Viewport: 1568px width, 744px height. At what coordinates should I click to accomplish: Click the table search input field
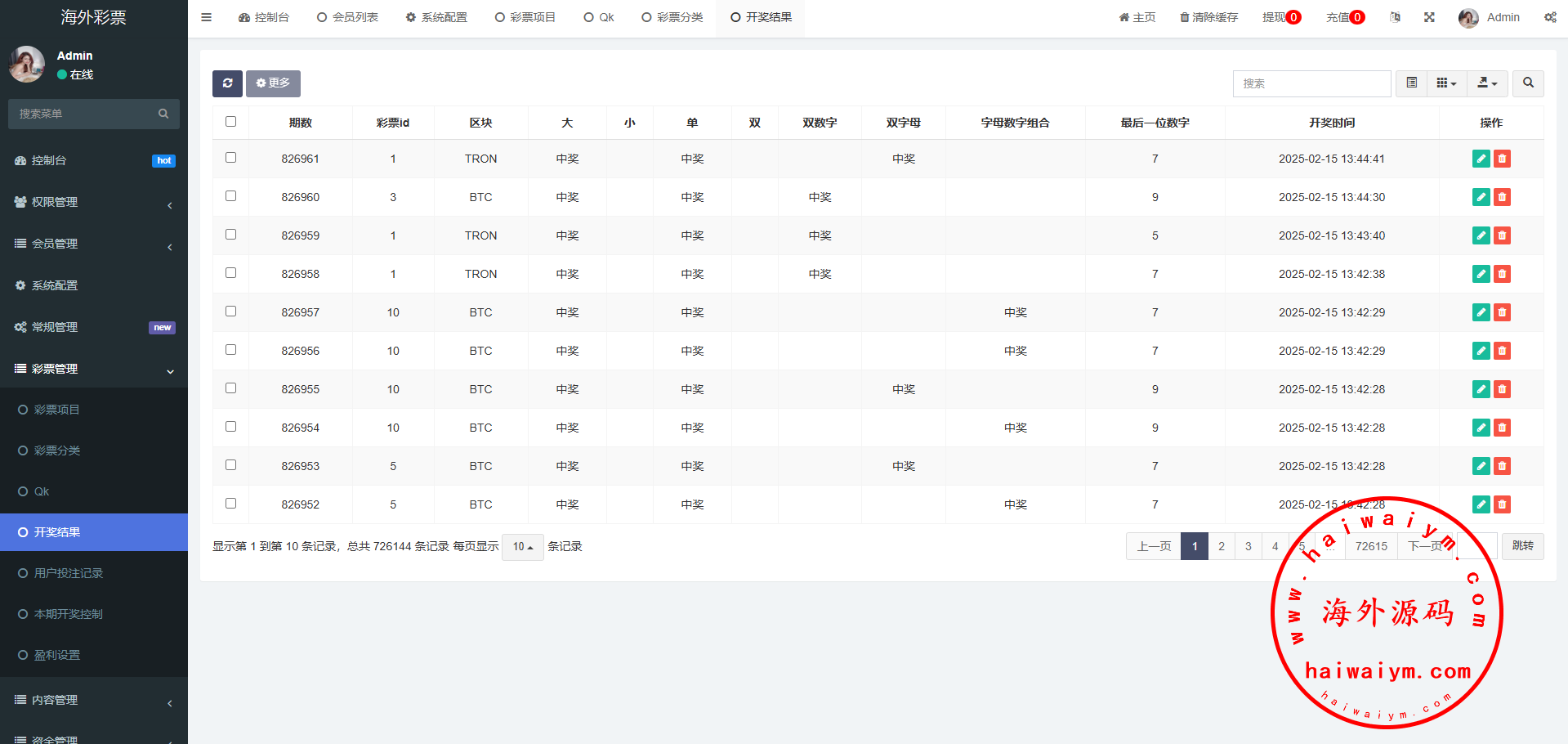pos(1311,83)
